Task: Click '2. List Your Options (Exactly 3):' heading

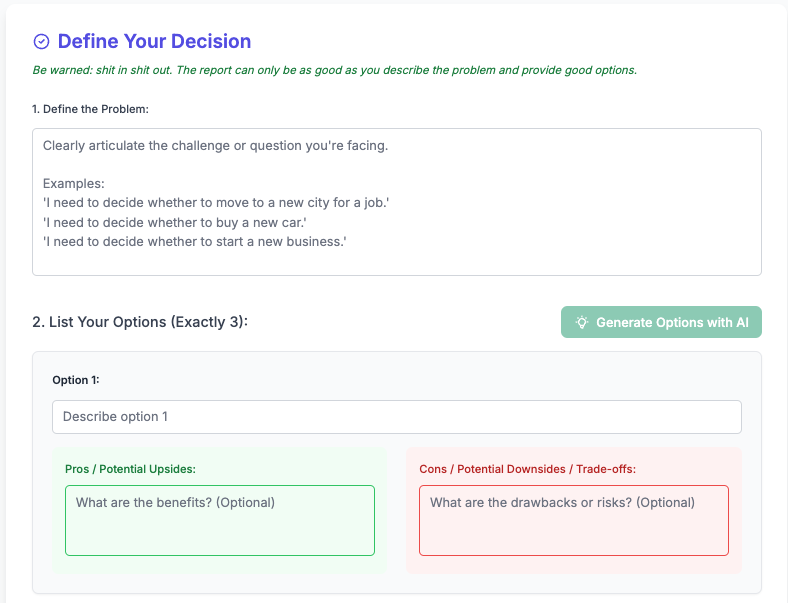Action: 140,322
